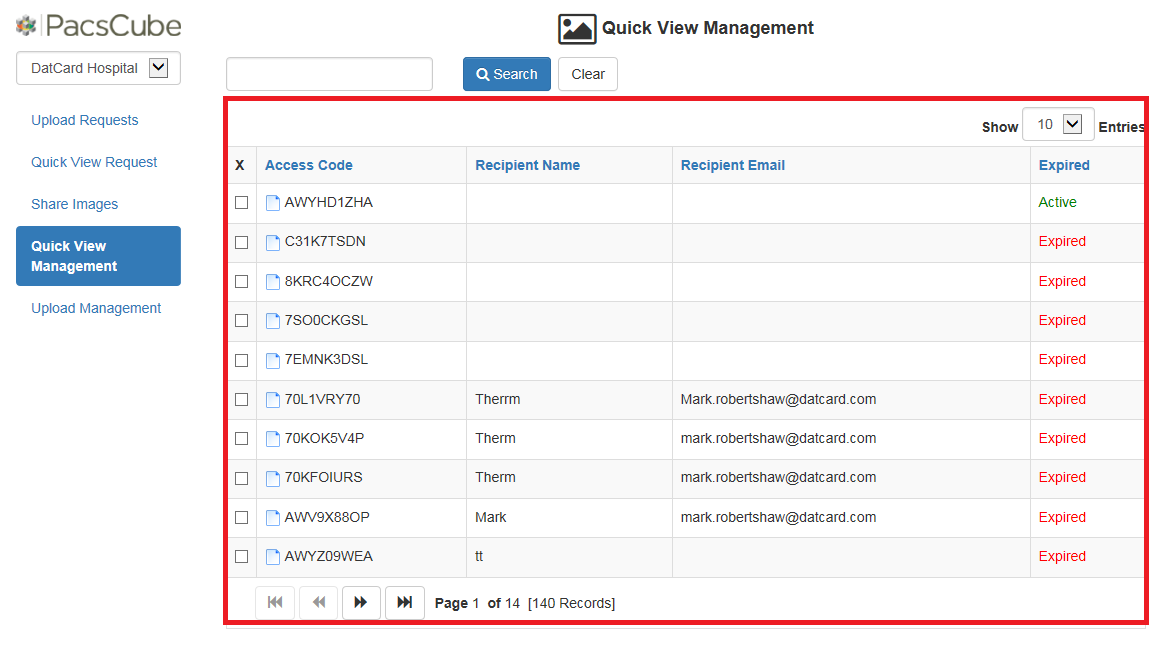Go to the previous page of records
This screenshot has height=657, width=1153.
point(318,603)
